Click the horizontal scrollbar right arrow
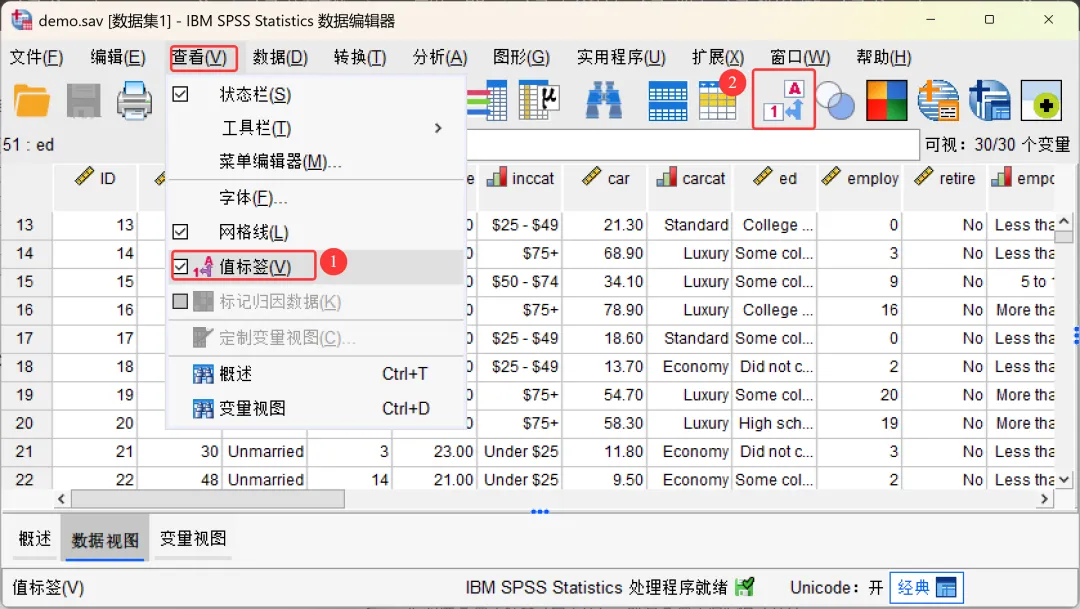 (x=1044, y=499)
